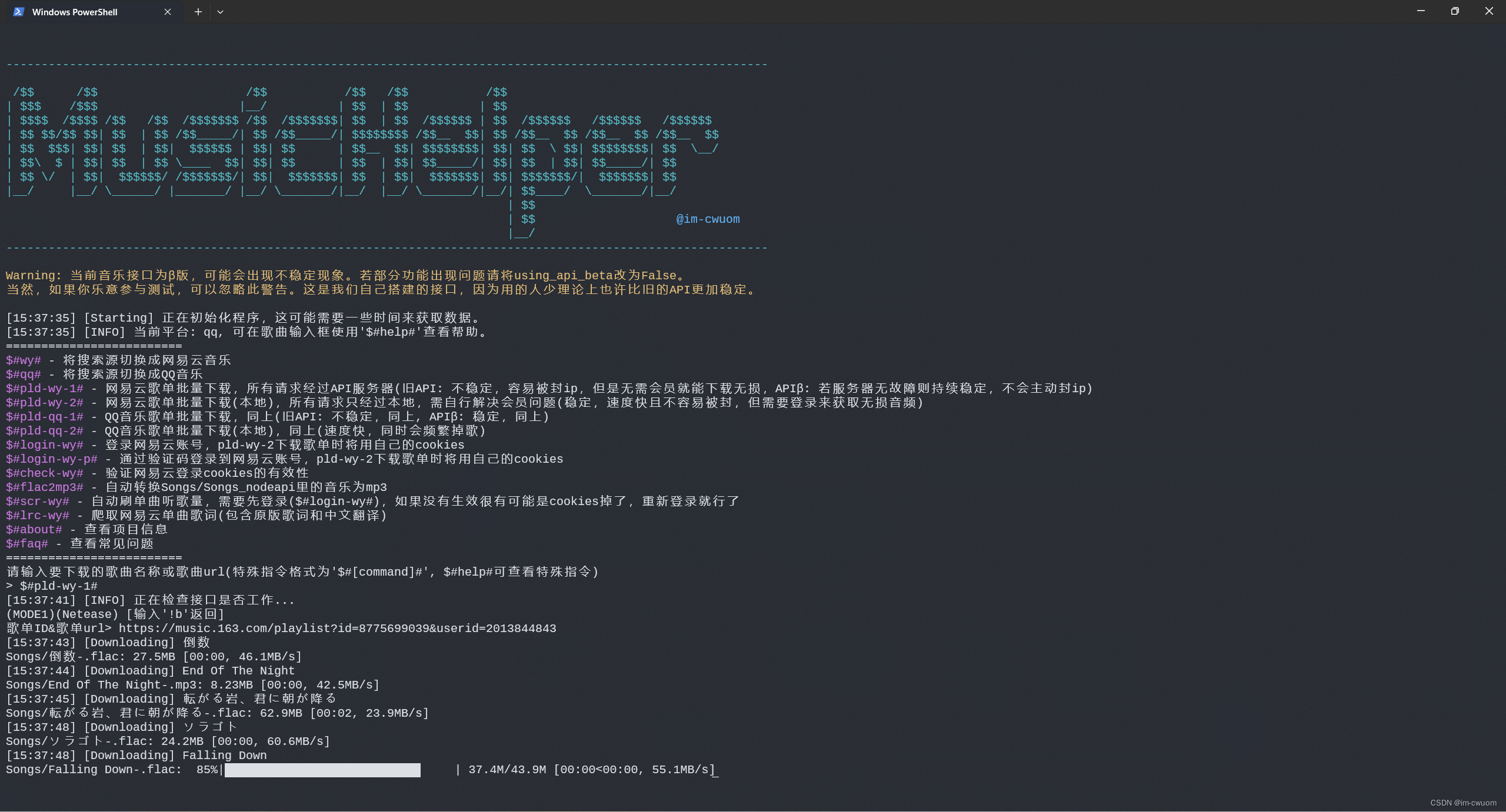Restore down the terminal window
Viewport: 1506px width, 812px height.
pyautogui.click(x=1455, y=11)
